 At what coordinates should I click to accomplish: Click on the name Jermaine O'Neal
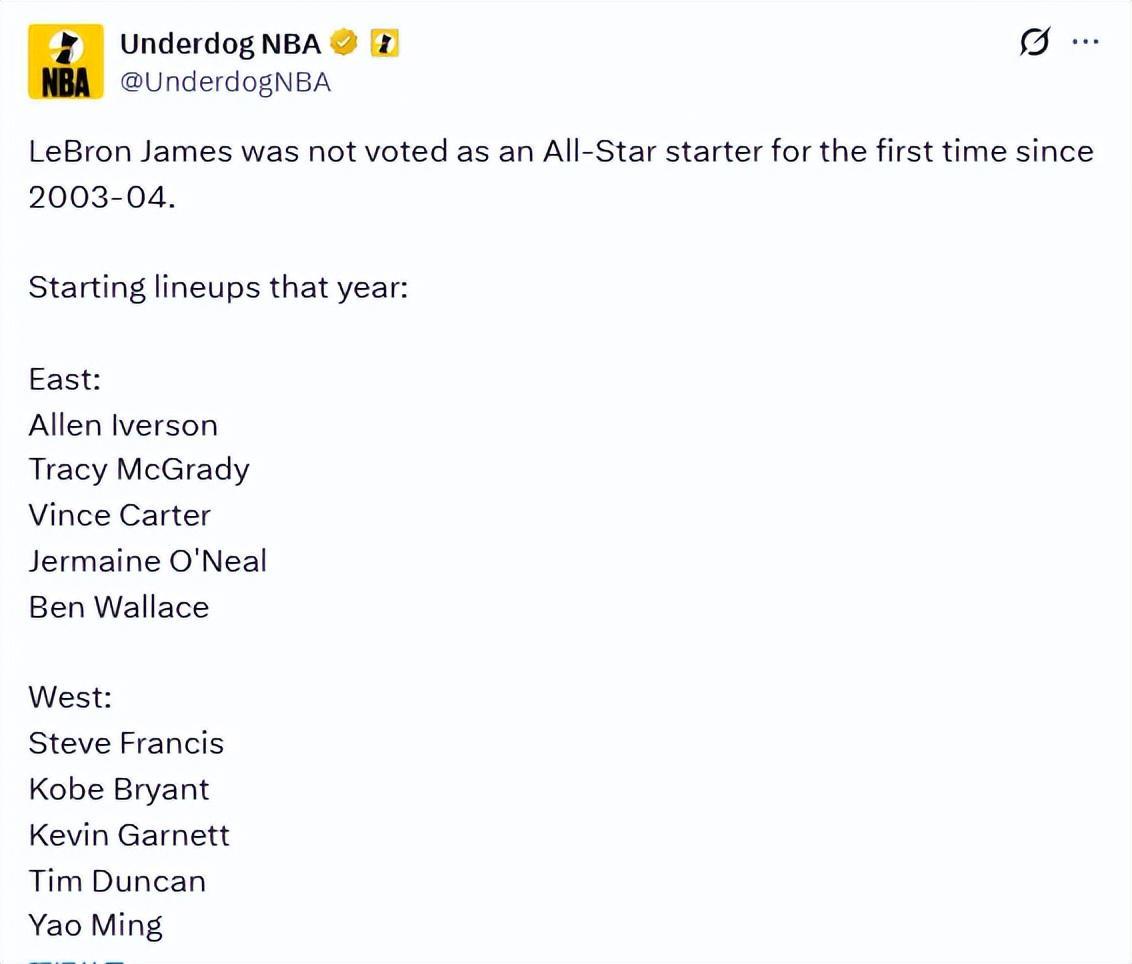148,561
